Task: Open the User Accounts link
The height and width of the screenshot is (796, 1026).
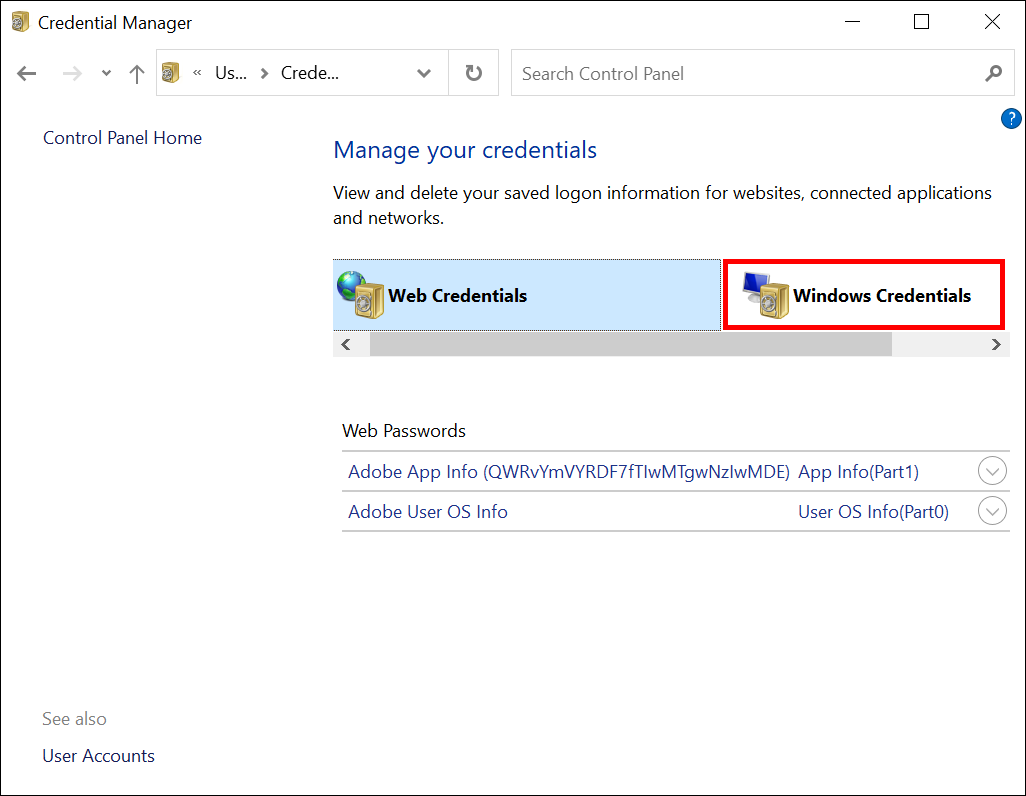Action: click(98, 756)
